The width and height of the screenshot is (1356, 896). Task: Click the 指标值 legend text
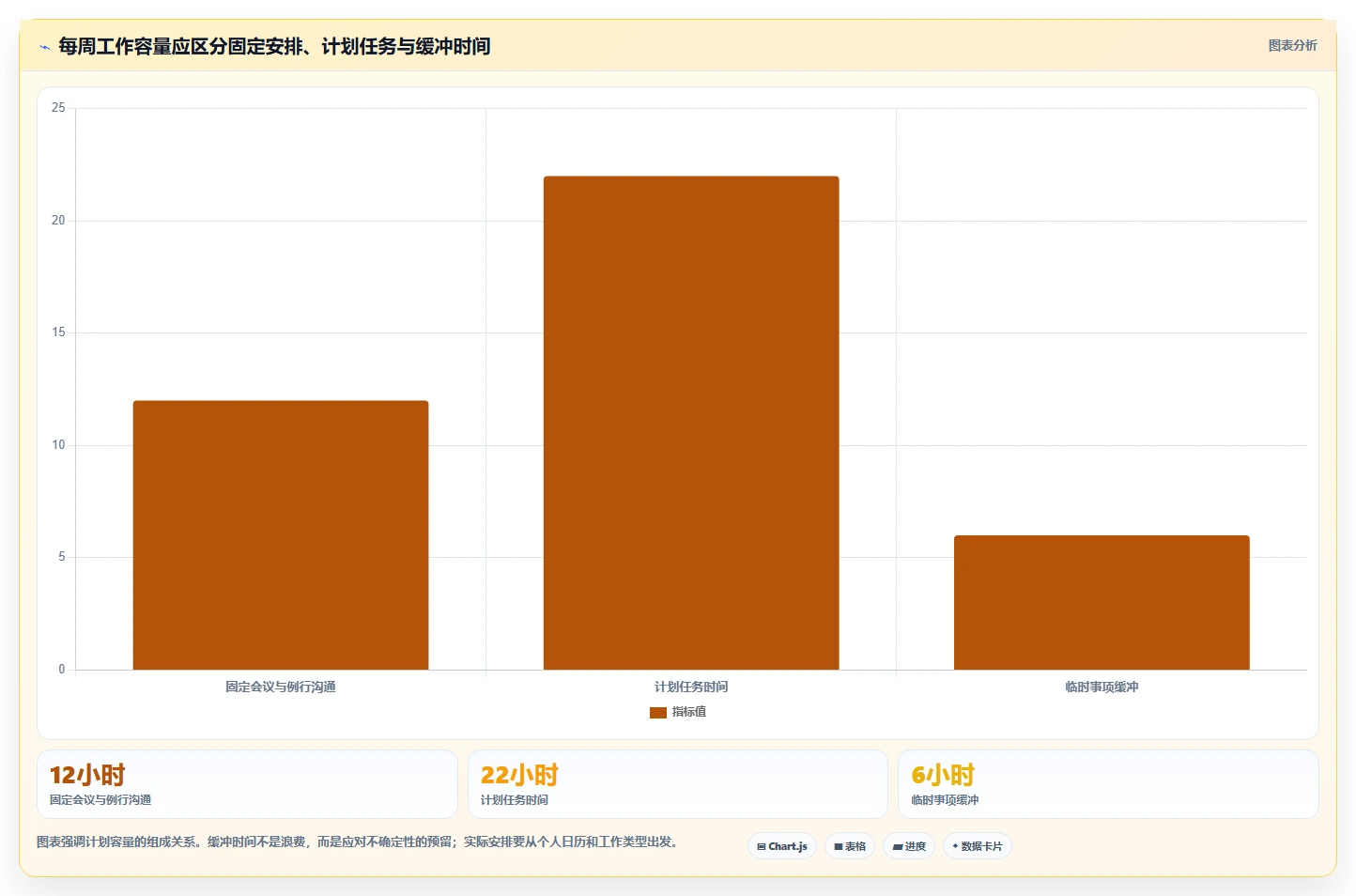[689, 712]
